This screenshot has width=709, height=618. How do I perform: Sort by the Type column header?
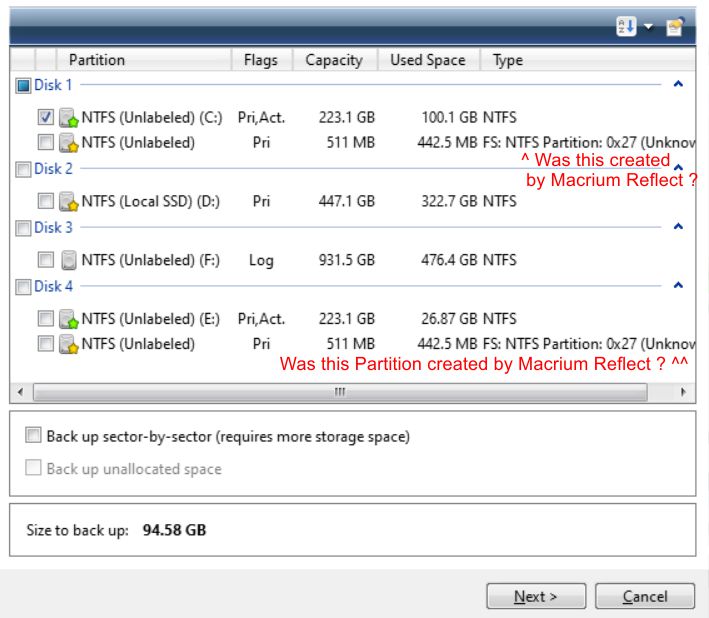tap(587, 60)
